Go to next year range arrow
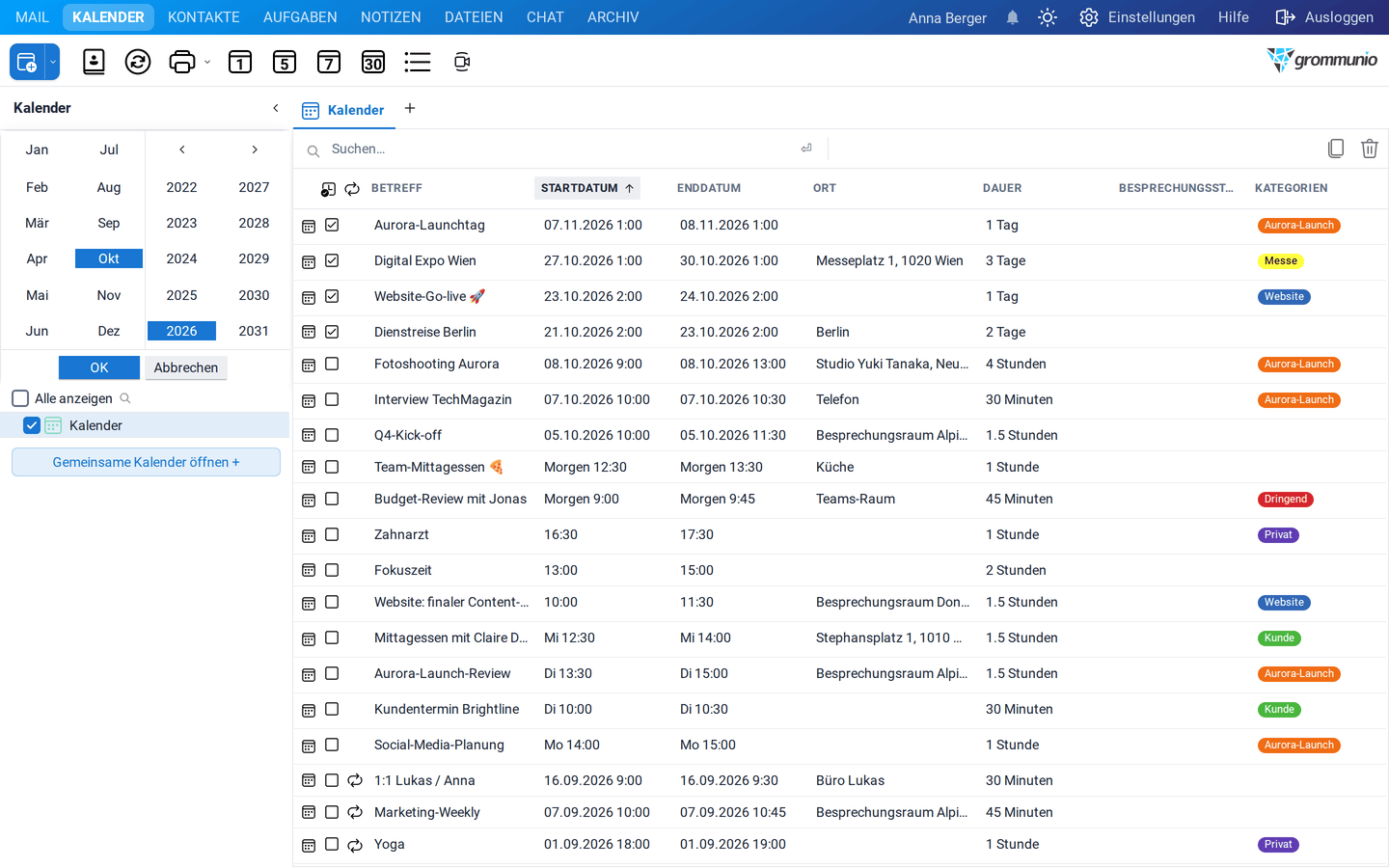The height and width of the screenshot is (868, 1389). (255, 149)
